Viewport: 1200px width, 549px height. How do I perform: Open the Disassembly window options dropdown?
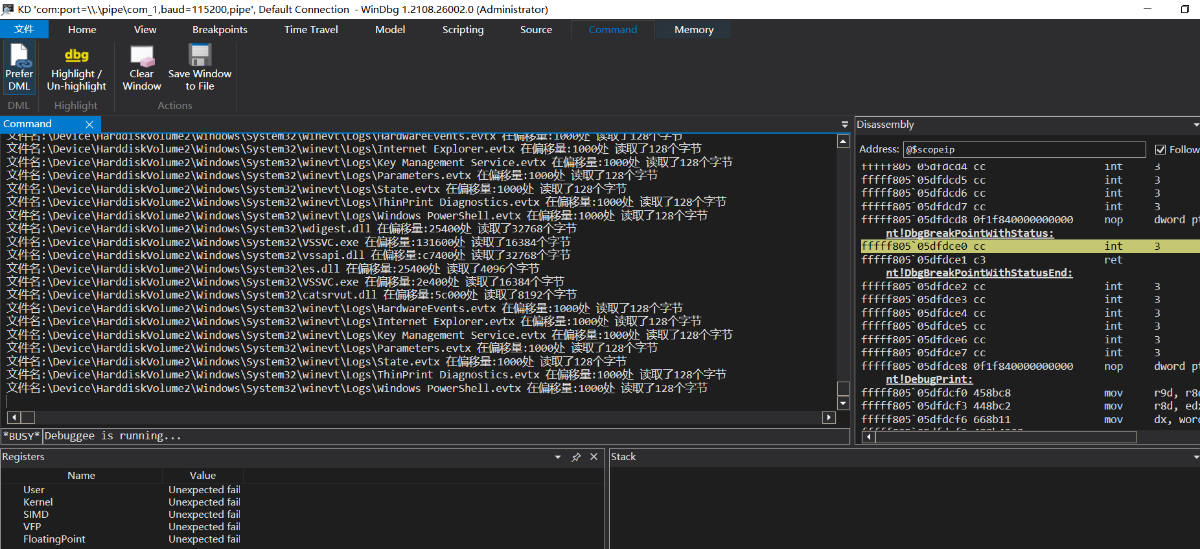(1196, 125)
